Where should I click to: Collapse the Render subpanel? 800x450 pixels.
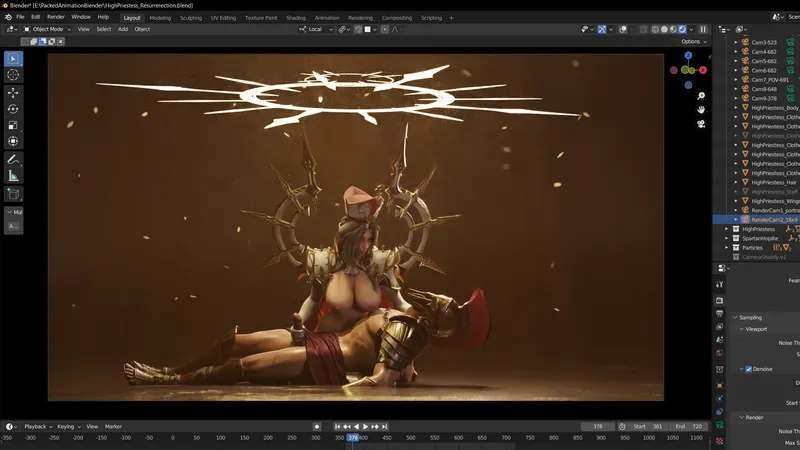pyautogui.click(x=742, y=417)
